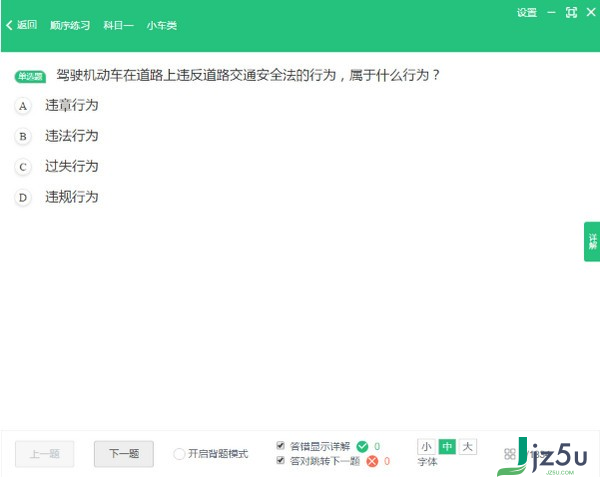Open 顺序练习 in the header
Image resolution: width=600 pixels, height=477 pixels.
[x=70, y=25]
